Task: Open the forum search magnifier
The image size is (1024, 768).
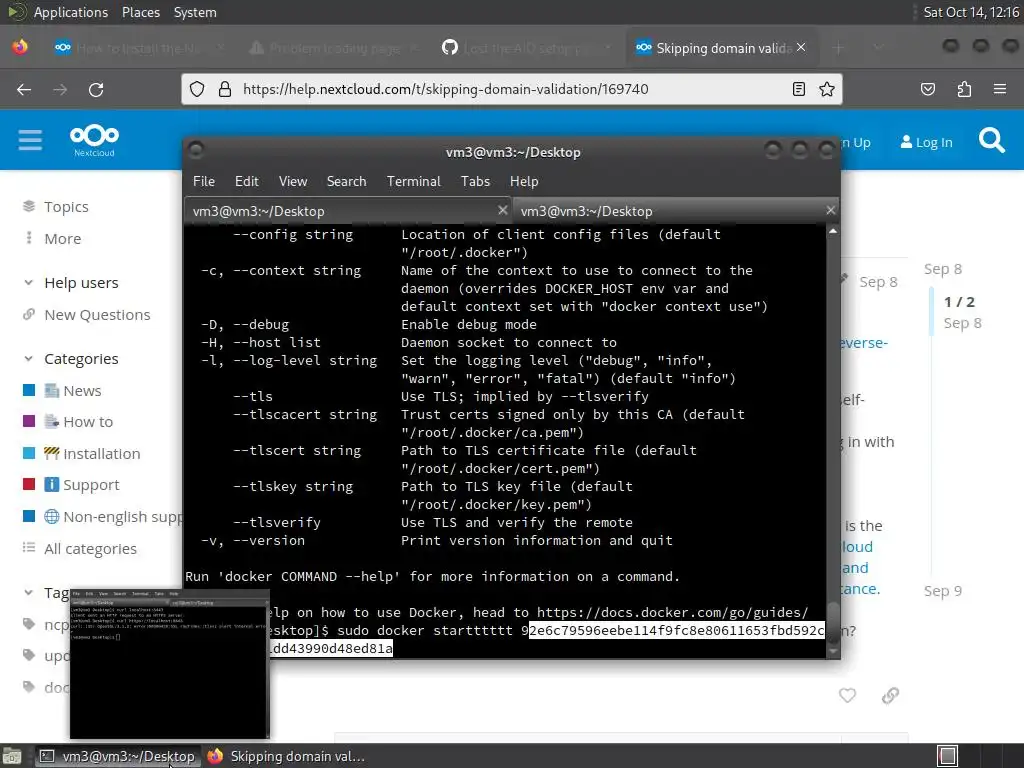Action: pos(991,140)
